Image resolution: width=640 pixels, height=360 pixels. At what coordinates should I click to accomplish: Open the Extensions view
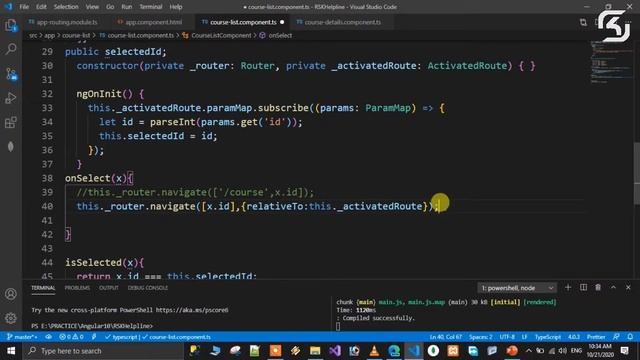tap(11, 122)
